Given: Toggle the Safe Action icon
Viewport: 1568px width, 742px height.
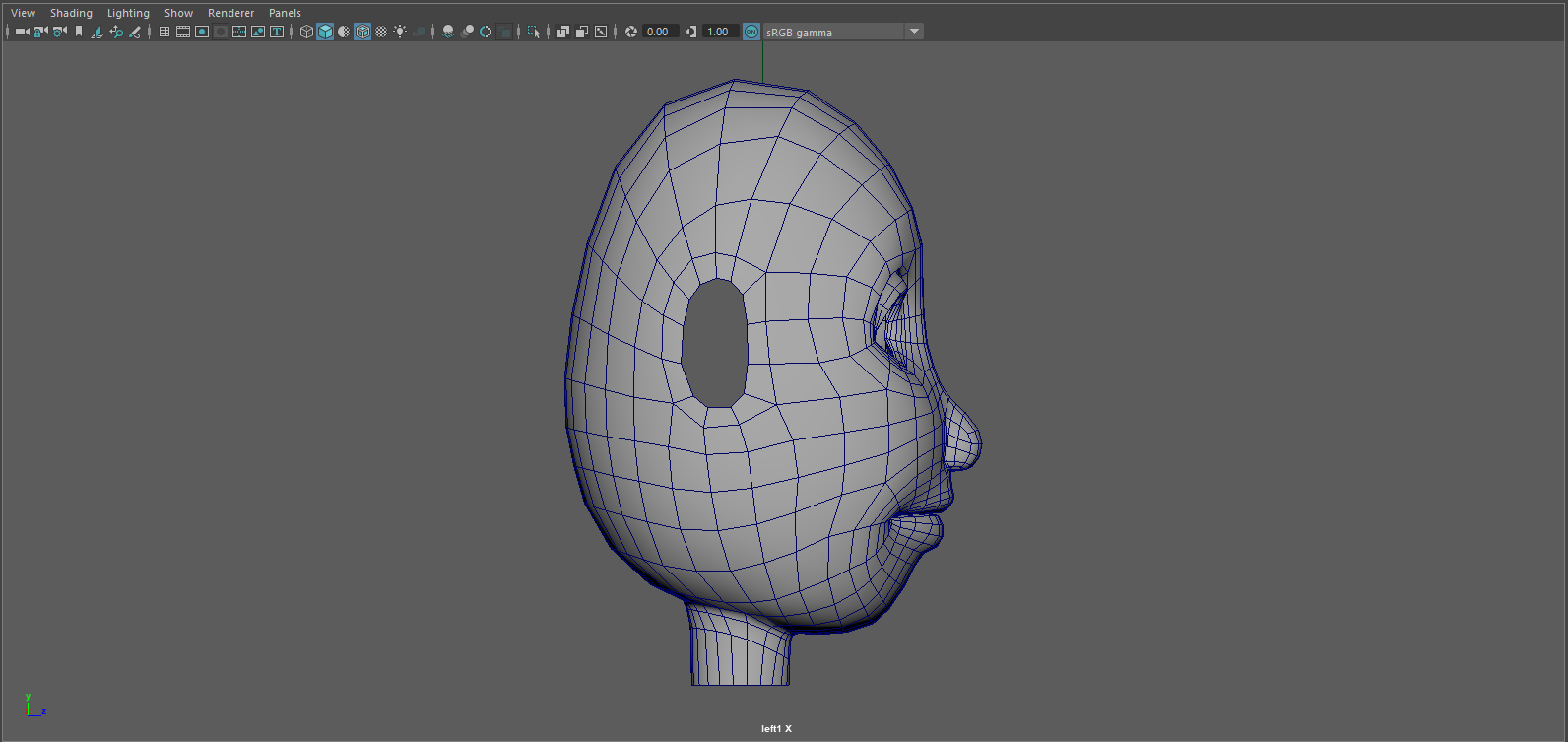Looking at the screenshot, I should pyautogui.click(x=258, y=32).
